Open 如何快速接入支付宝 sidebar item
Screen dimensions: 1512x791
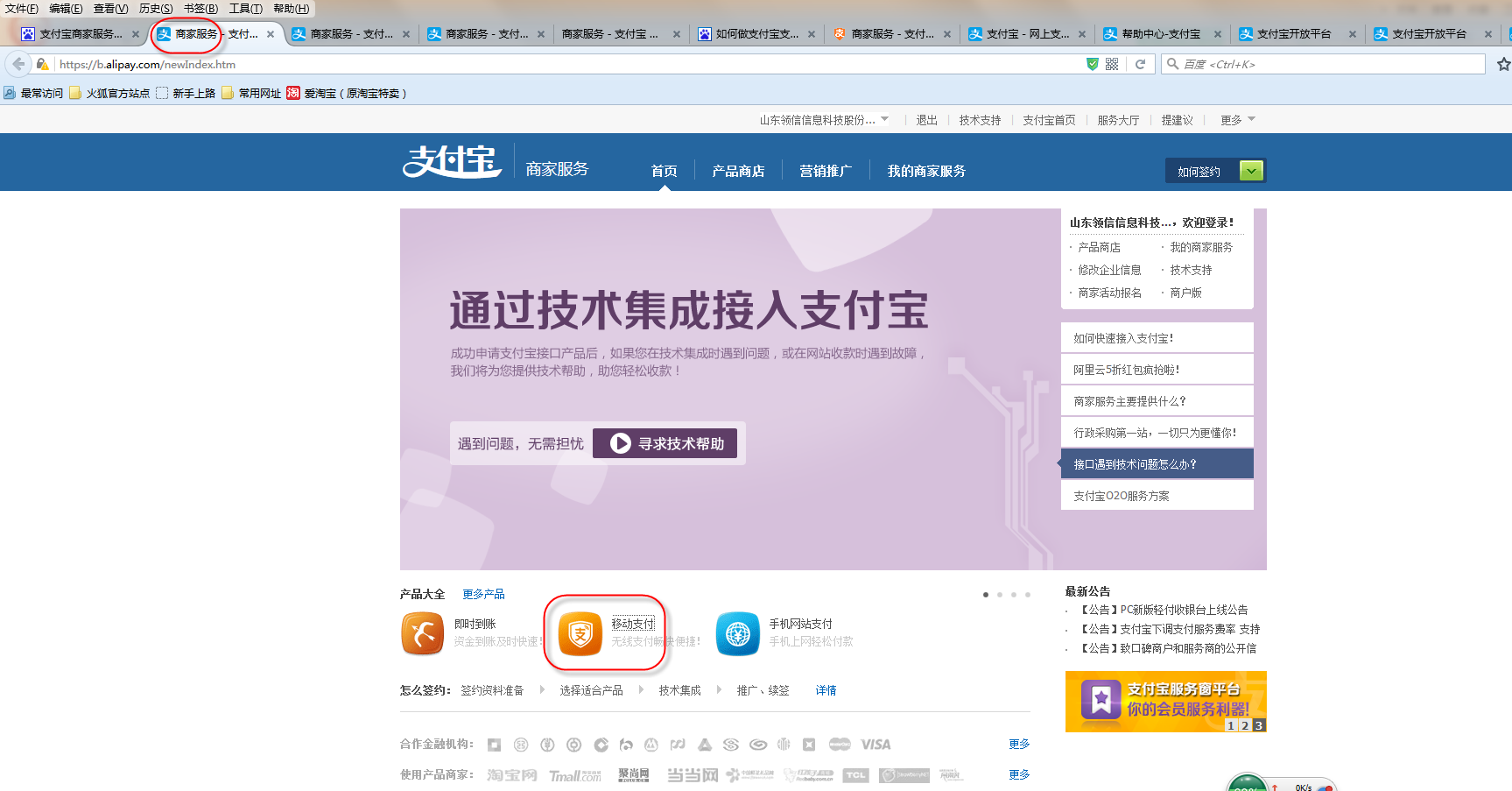1157,338
